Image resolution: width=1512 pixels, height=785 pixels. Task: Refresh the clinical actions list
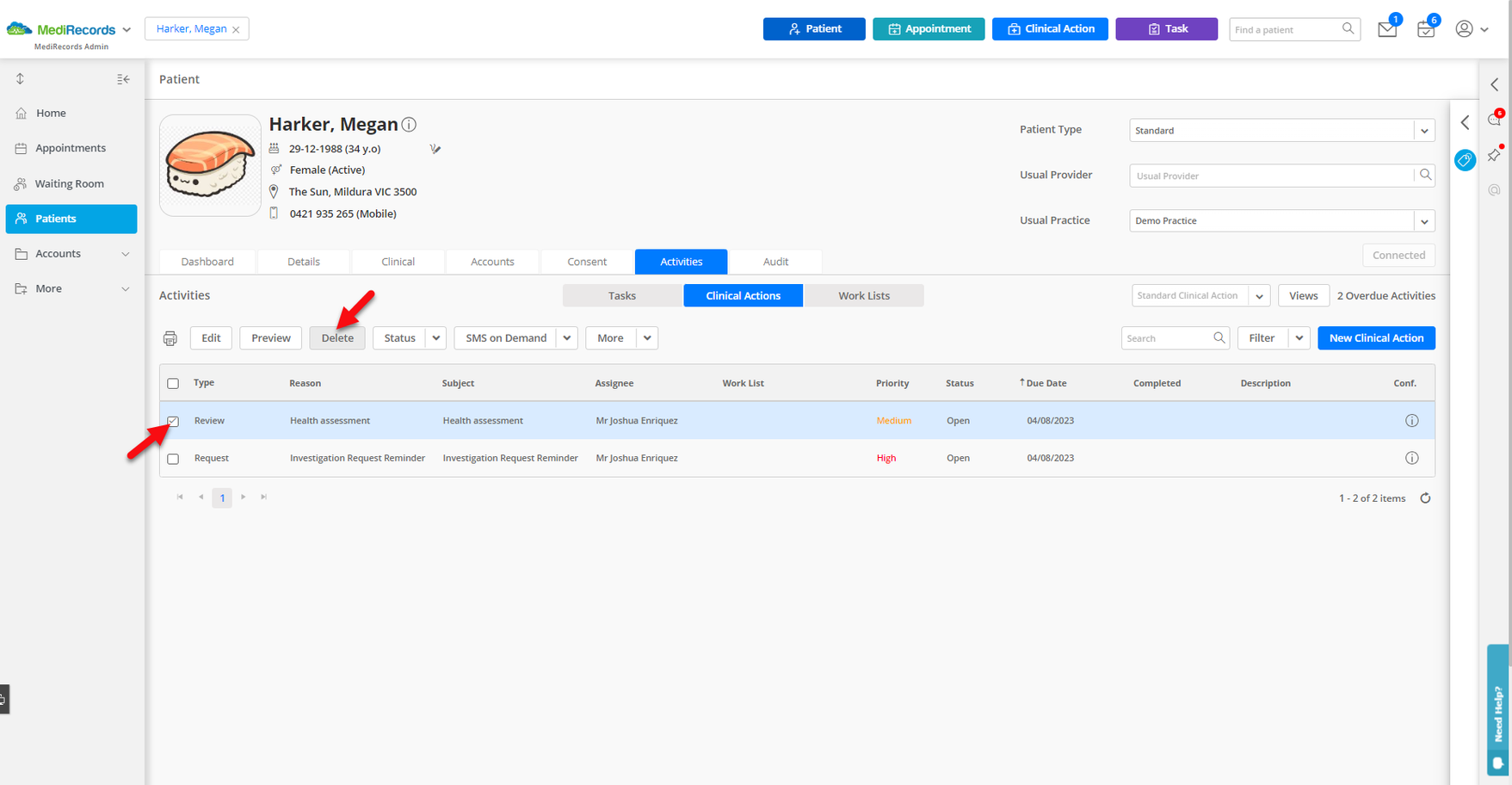[1425, 498]
